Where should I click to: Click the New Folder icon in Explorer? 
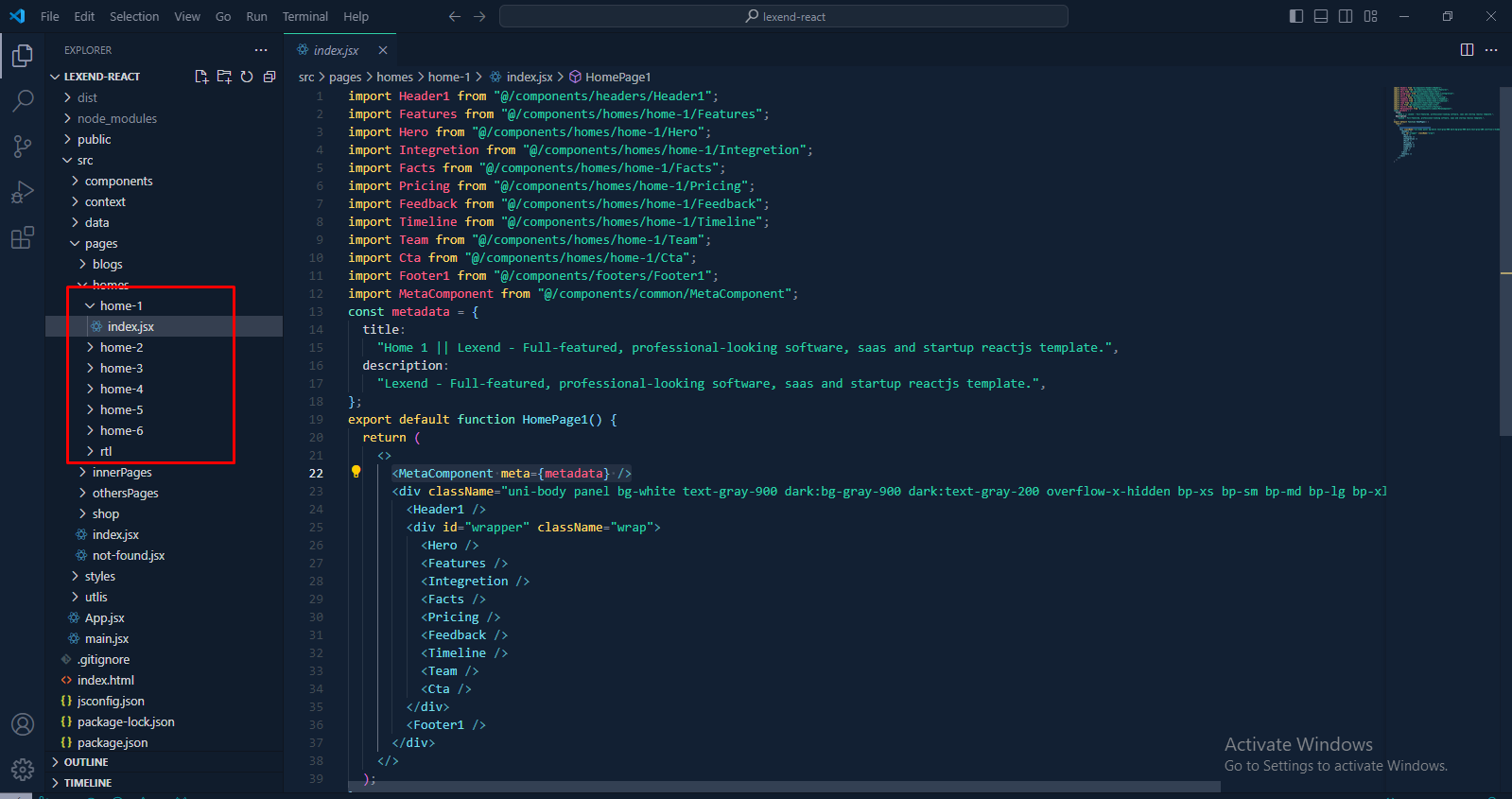[224, 77]
